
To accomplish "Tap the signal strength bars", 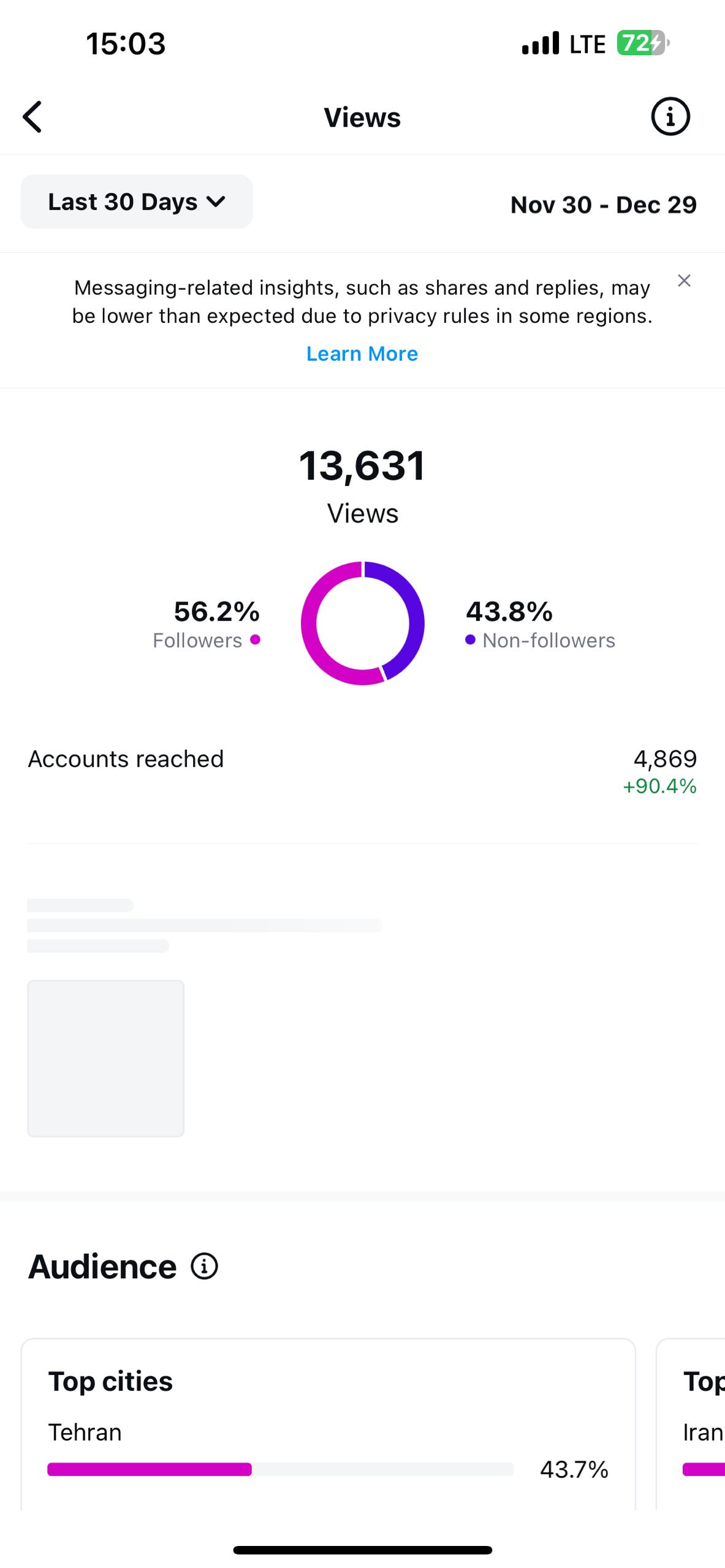I will (x=540, y=43).
